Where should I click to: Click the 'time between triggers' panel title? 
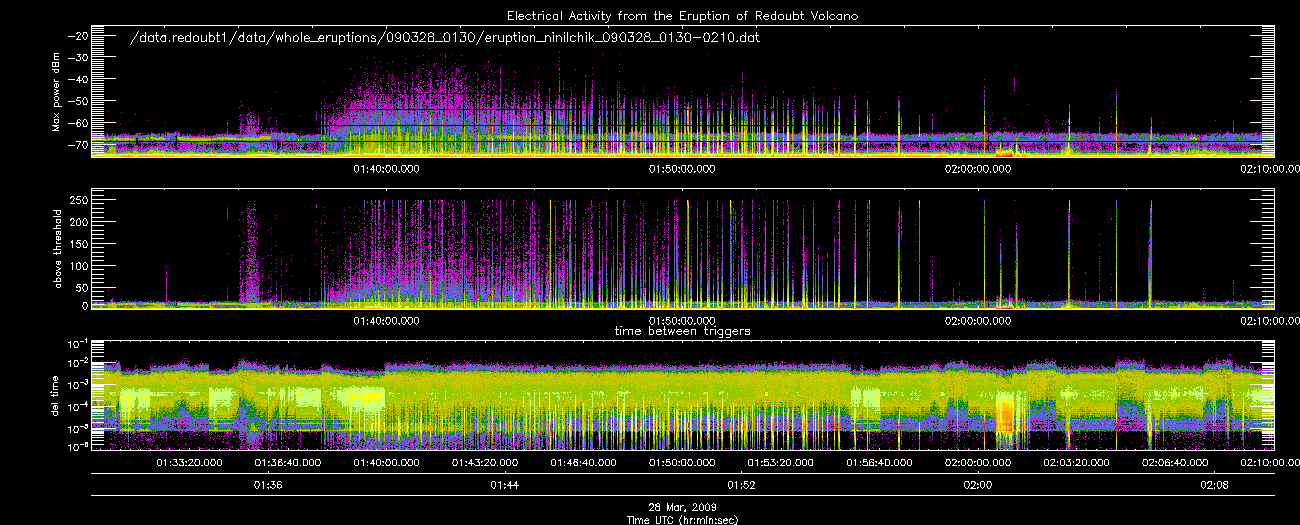[x=682, y=330]
